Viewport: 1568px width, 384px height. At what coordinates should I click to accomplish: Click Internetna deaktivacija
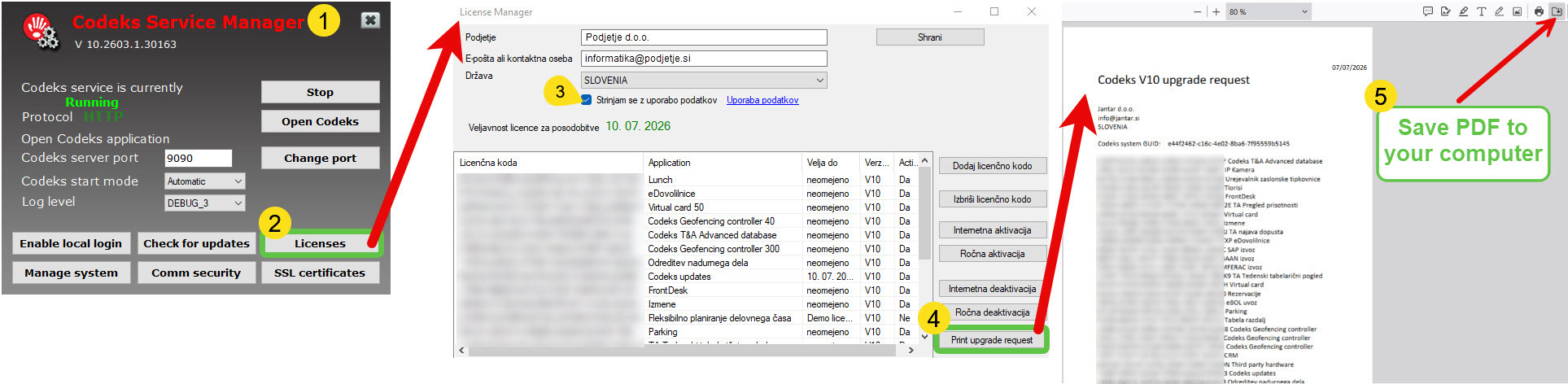992,289
